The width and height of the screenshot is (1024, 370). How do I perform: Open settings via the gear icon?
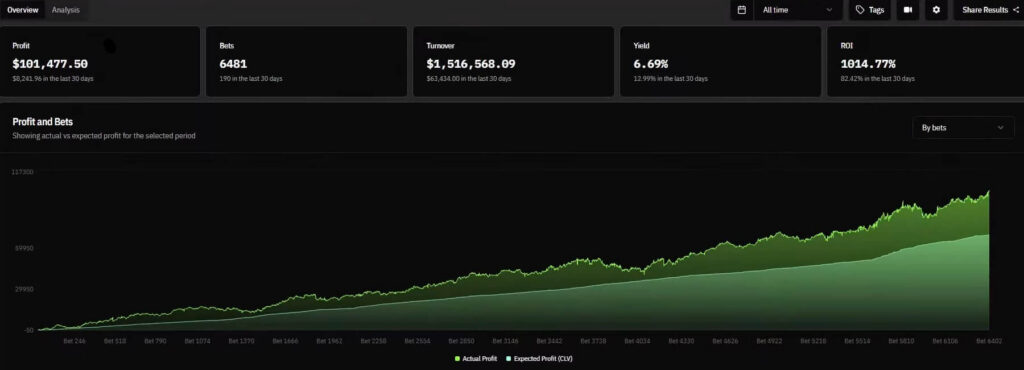pos(936,10)
